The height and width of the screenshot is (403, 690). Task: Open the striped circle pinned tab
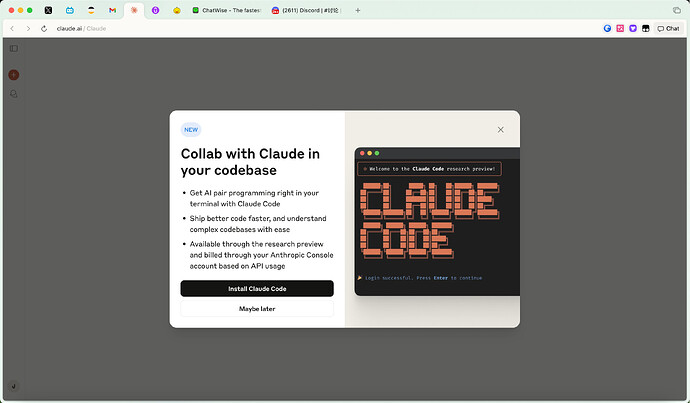[x=91, y=10]
